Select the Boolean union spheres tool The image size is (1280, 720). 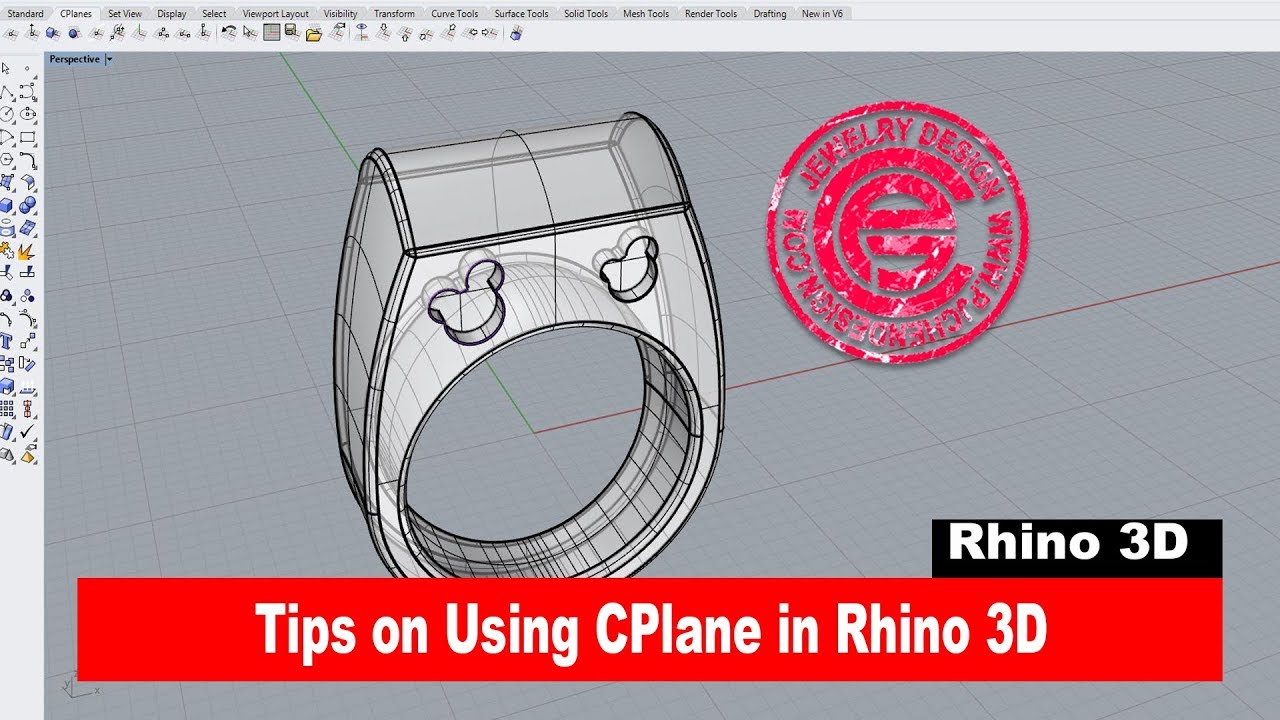pos(27,205)
